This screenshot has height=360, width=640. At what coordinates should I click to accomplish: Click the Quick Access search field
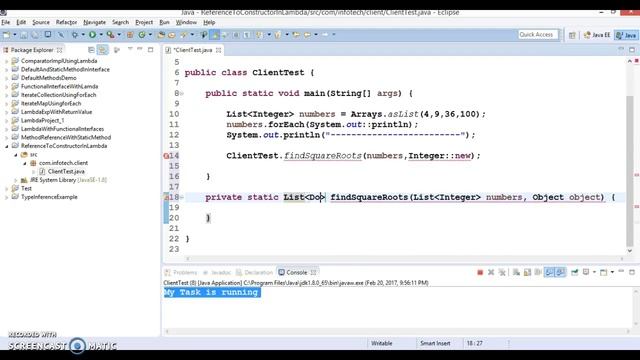coord(538,35)
